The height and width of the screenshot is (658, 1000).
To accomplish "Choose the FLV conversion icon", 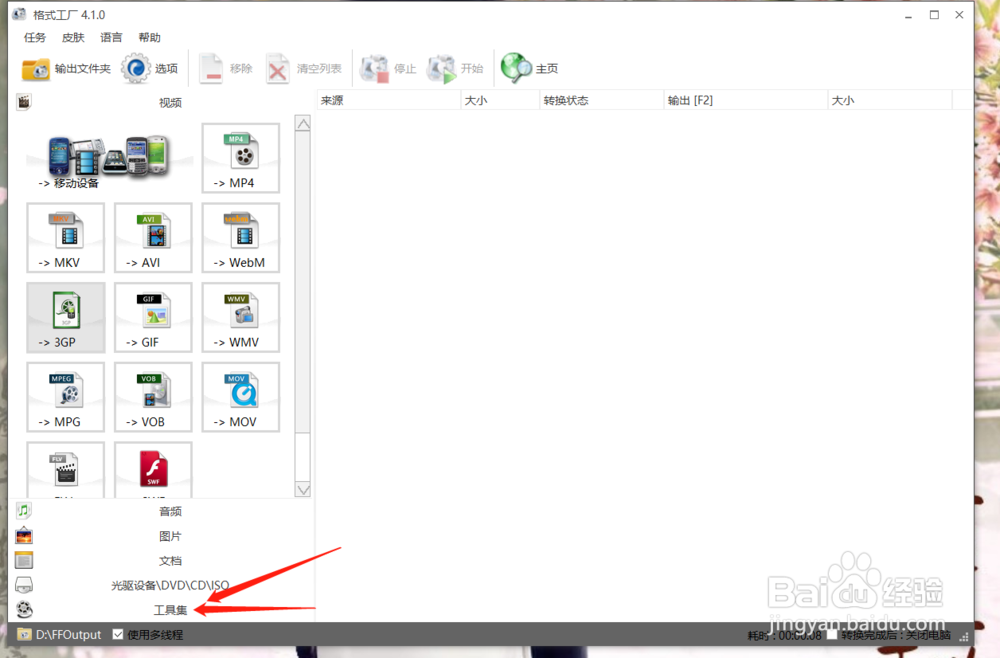I will click(66, 470).
